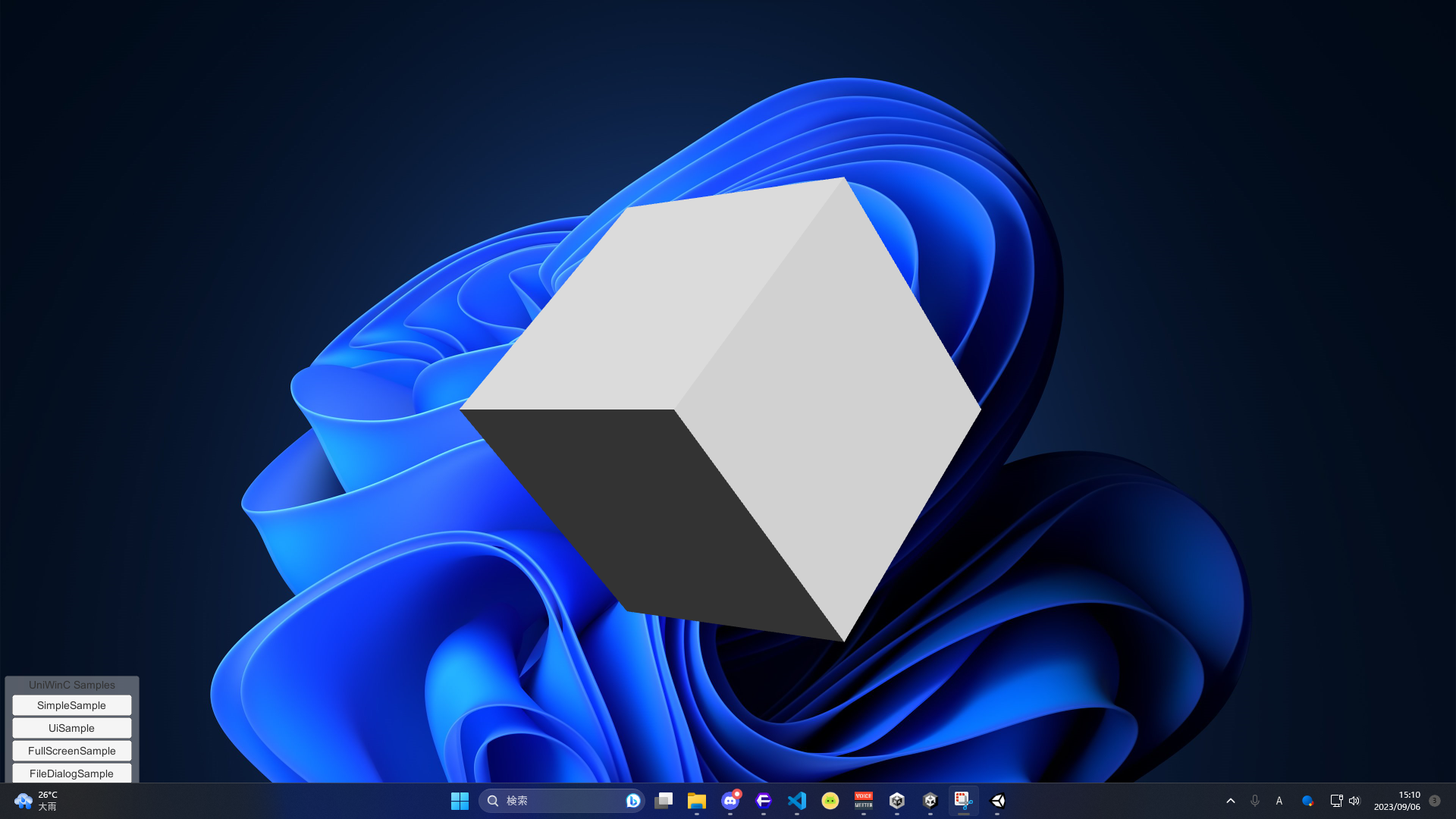Open the Android emulator taskbar icon
Viewport: 1456px width, 819px height.
(830, 800)
